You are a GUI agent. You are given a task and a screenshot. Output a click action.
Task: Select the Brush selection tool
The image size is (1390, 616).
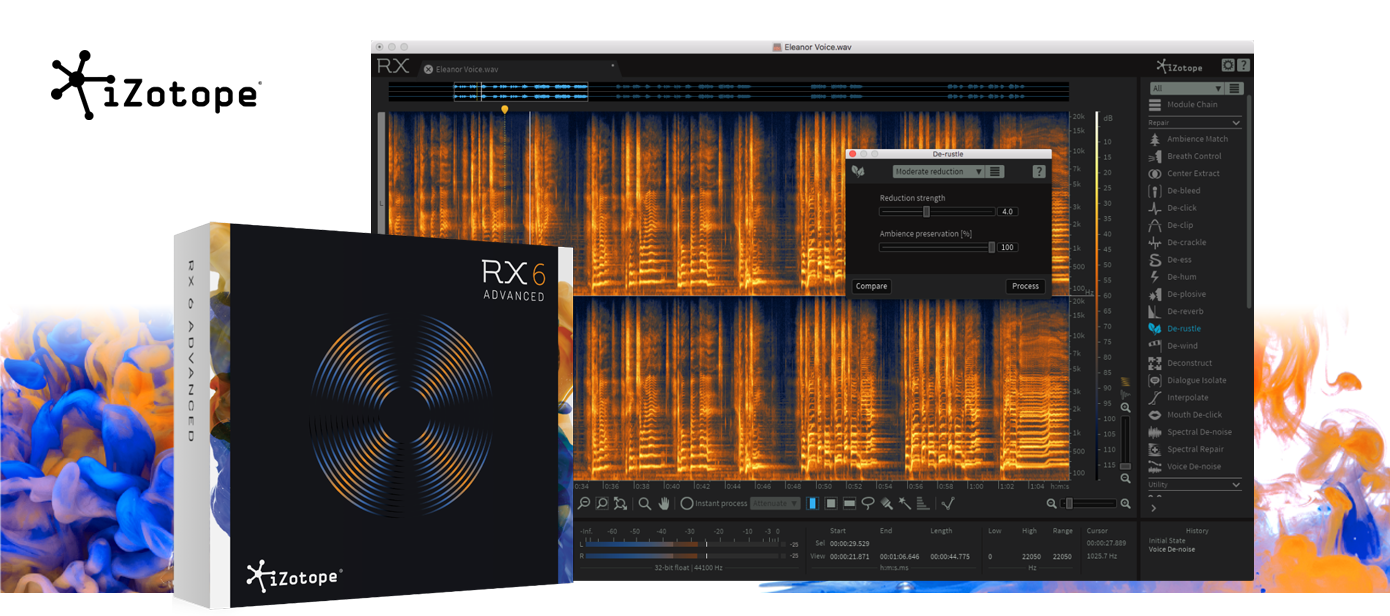886,503
